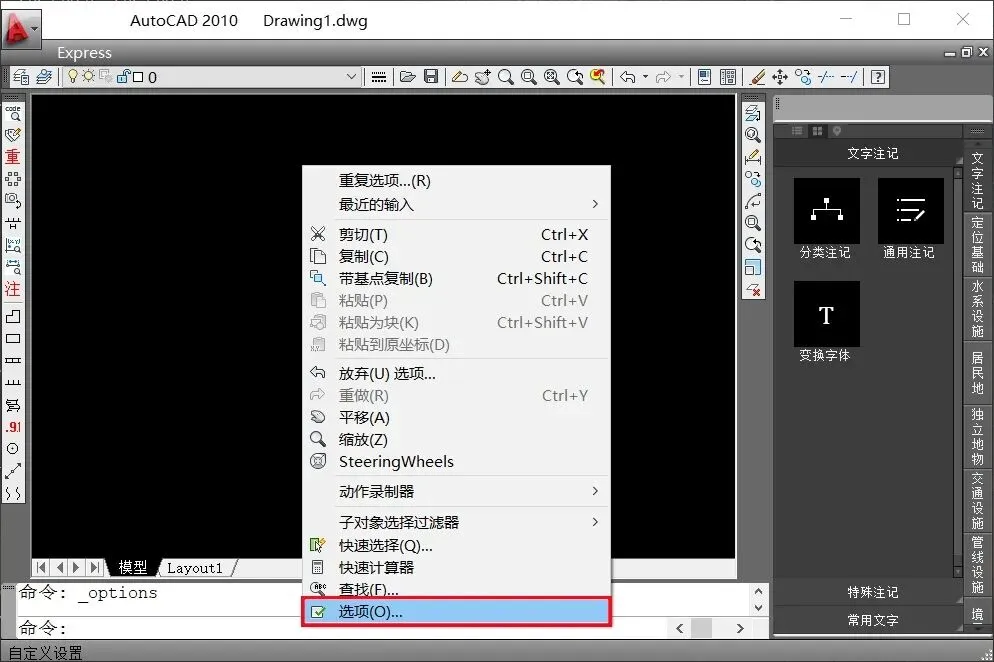Click the diagonal two-point line icon
This screenshot has width=994, height=662.
pyautogui.click(x=13, y=471)
